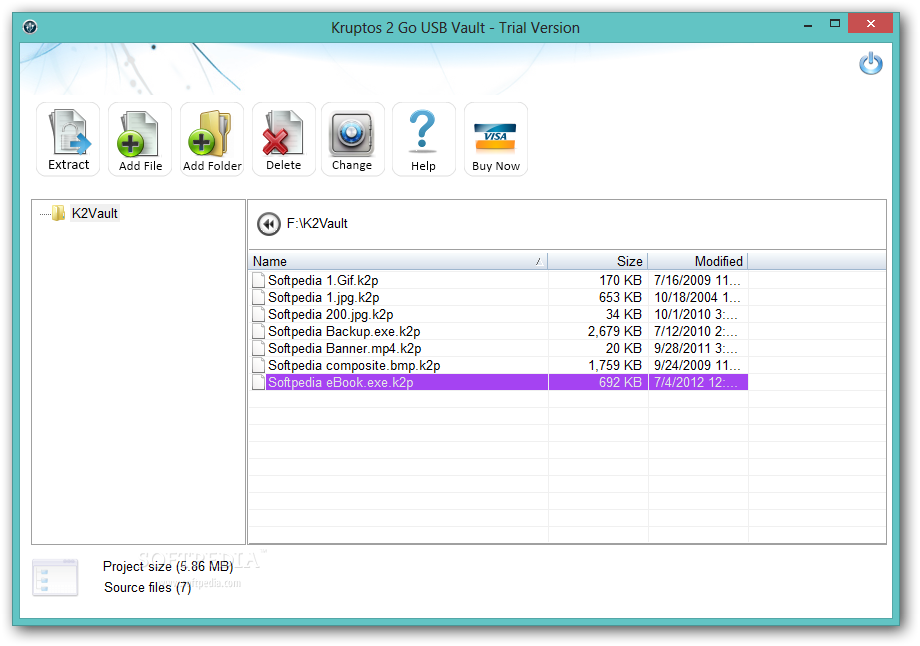Click the 20 KB size cell

pos(598,349)
